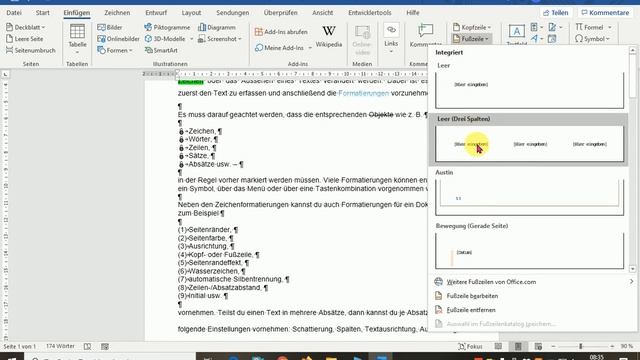Insert a Diagramm chart
Screen dimensions: 640x360
pyautogui.click(x=217, y=27)
